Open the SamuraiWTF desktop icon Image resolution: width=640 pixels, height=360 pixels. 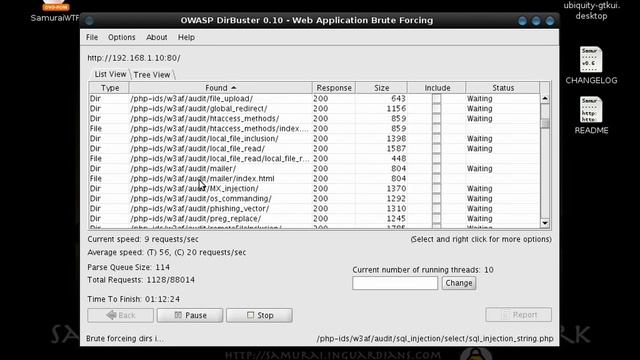56,11
